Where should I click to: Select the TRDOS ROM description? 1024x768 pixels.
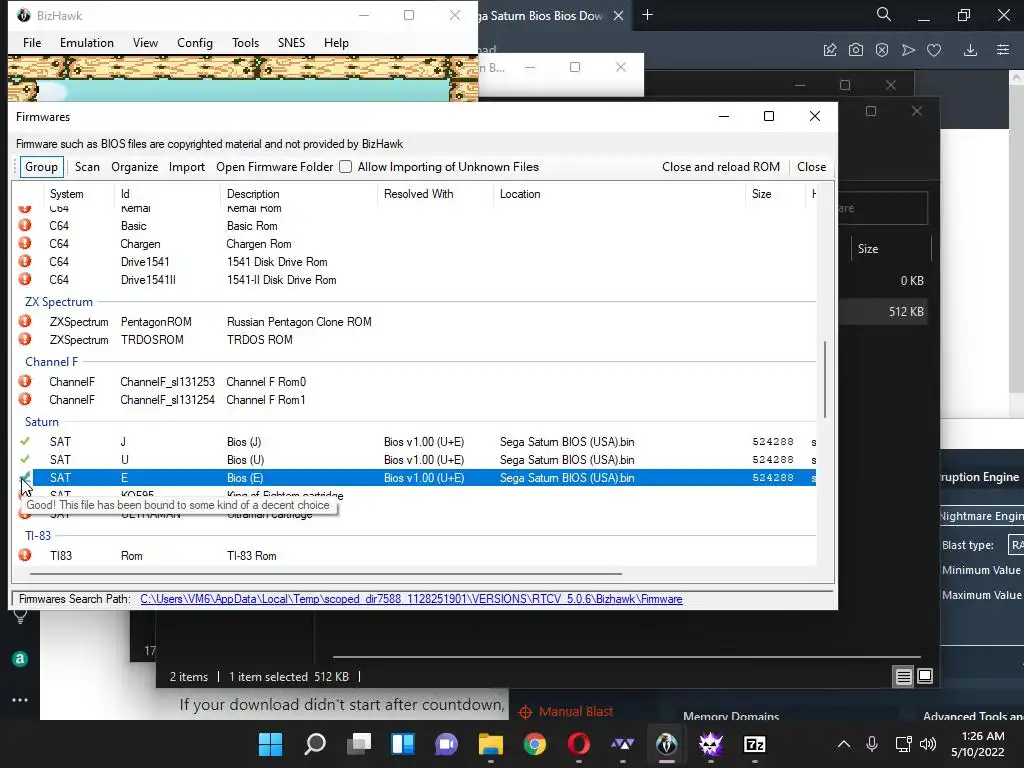coord(260,340)
